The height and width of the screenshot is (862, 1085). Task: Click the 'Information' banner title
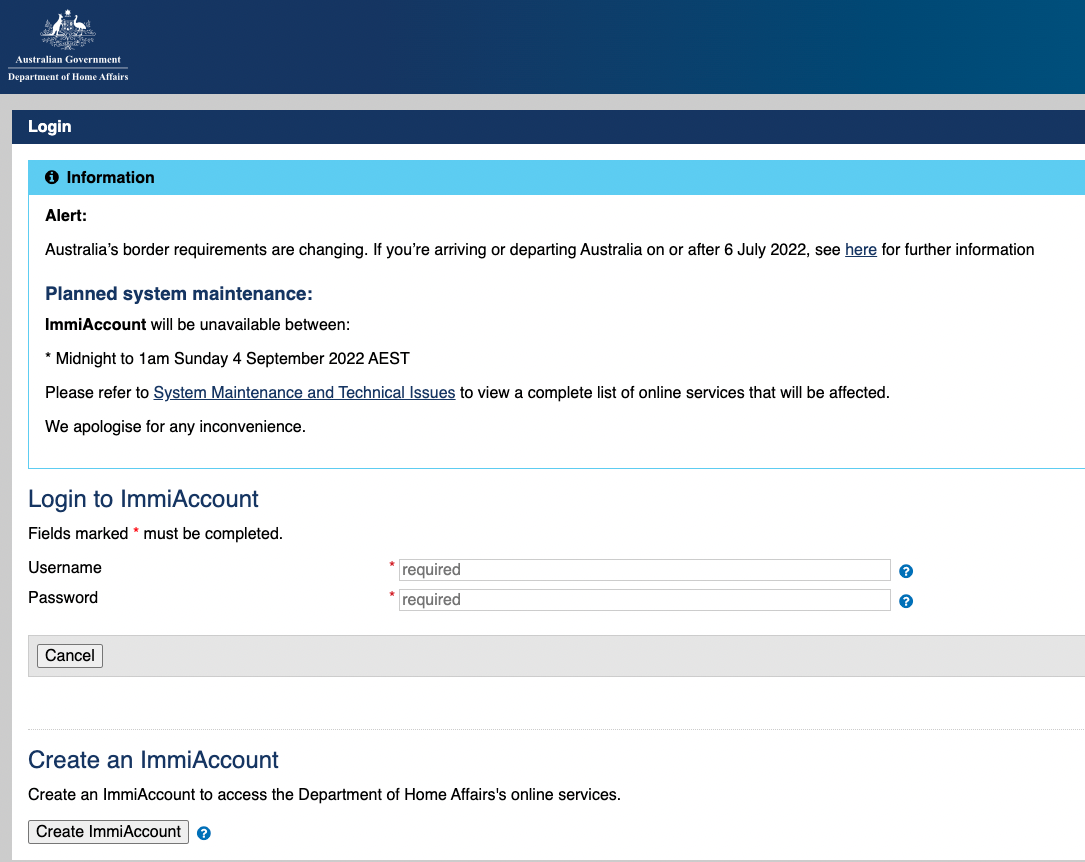click(111, 178)
